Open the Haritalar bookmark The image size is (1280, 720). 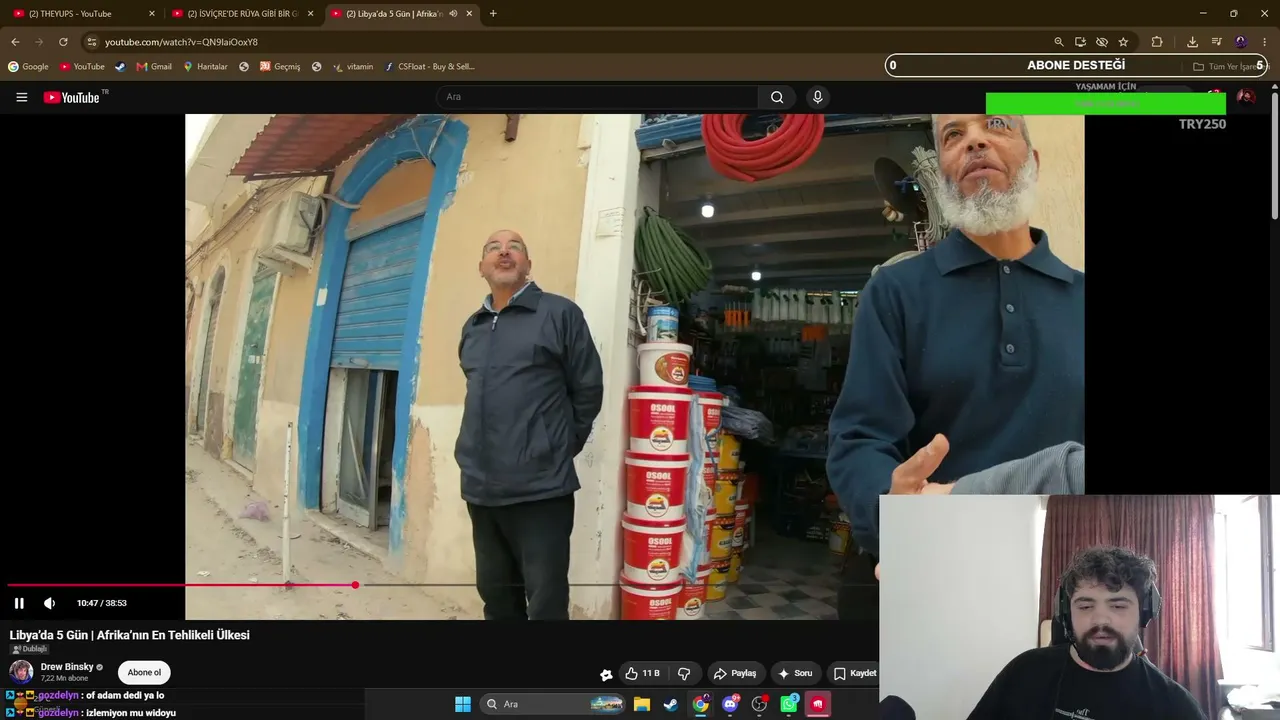tap(205, 67)
